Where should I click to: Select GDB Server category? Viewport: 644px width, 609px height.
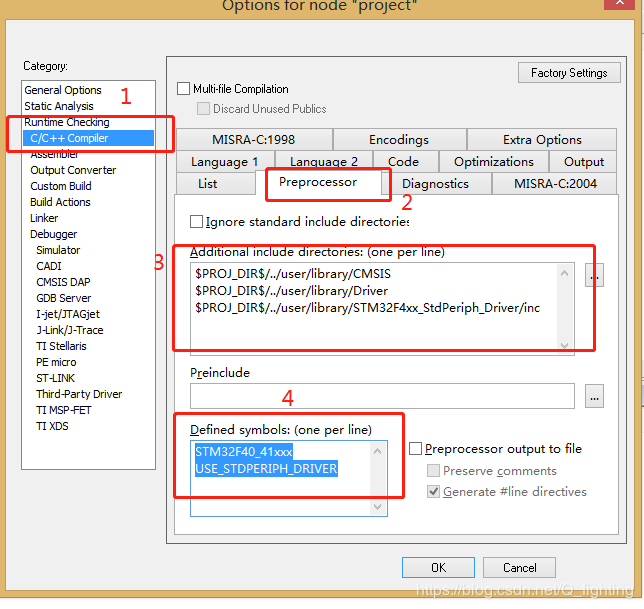[x=64, y=298]
